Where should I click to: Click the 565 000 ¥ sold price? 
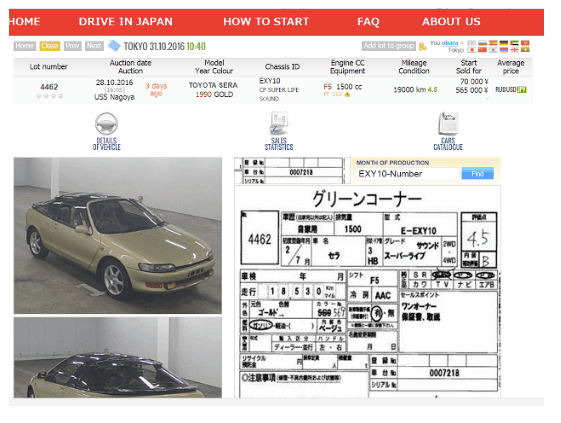(x=472, y=90)
